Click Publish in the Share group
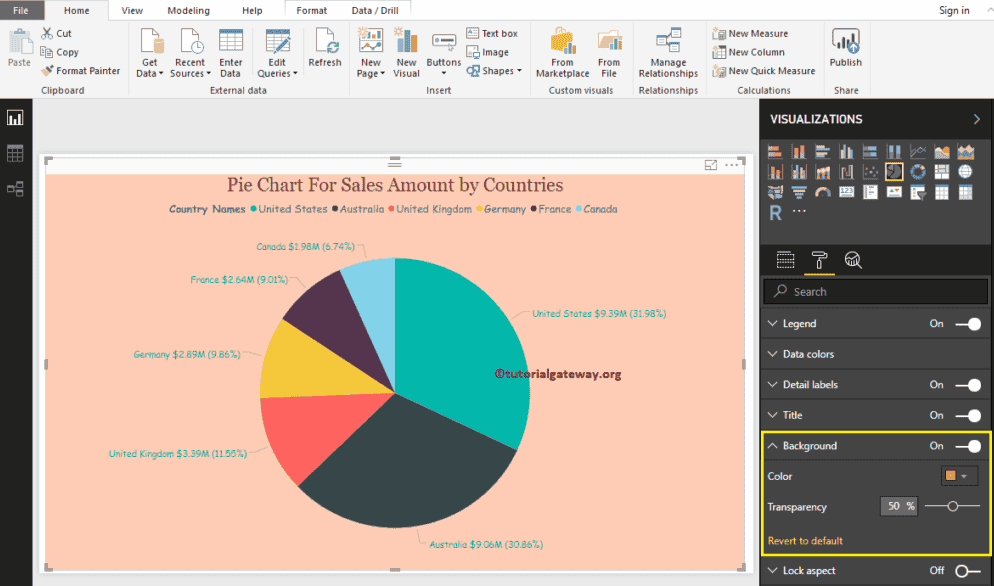Viewport: 994px width, 586px height. click(846, 48)
